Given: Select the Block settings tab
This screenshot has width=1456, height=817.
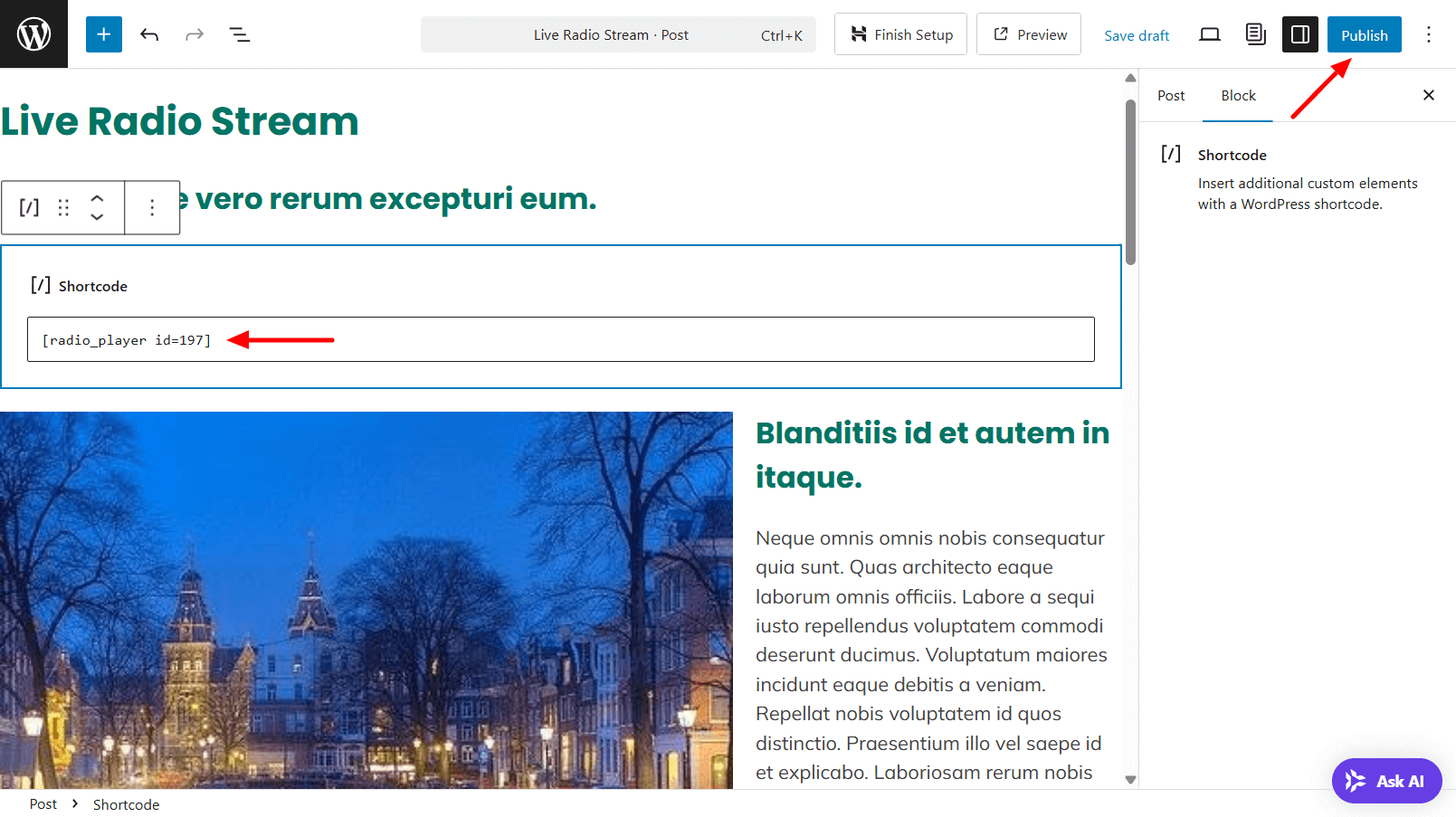Looking at the screenshot, I should point(1238,96).
